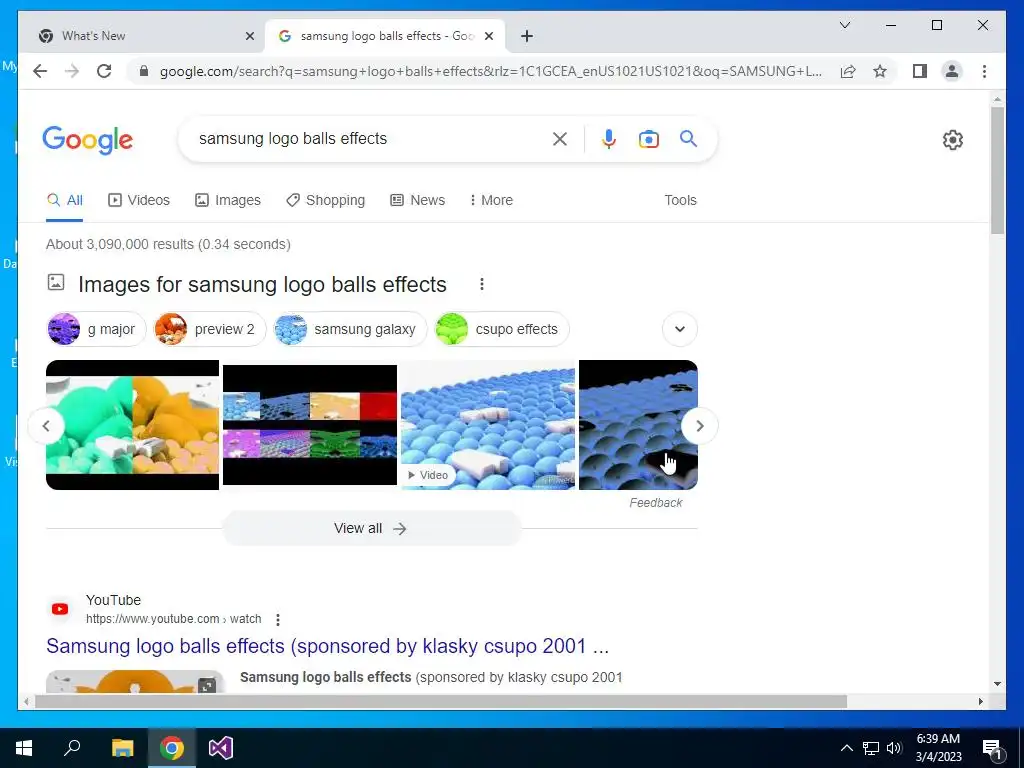This screenshot has width=1024, height=768.
Task: Open Visual Studio from taskbar
Action: [x=221, y=748]
